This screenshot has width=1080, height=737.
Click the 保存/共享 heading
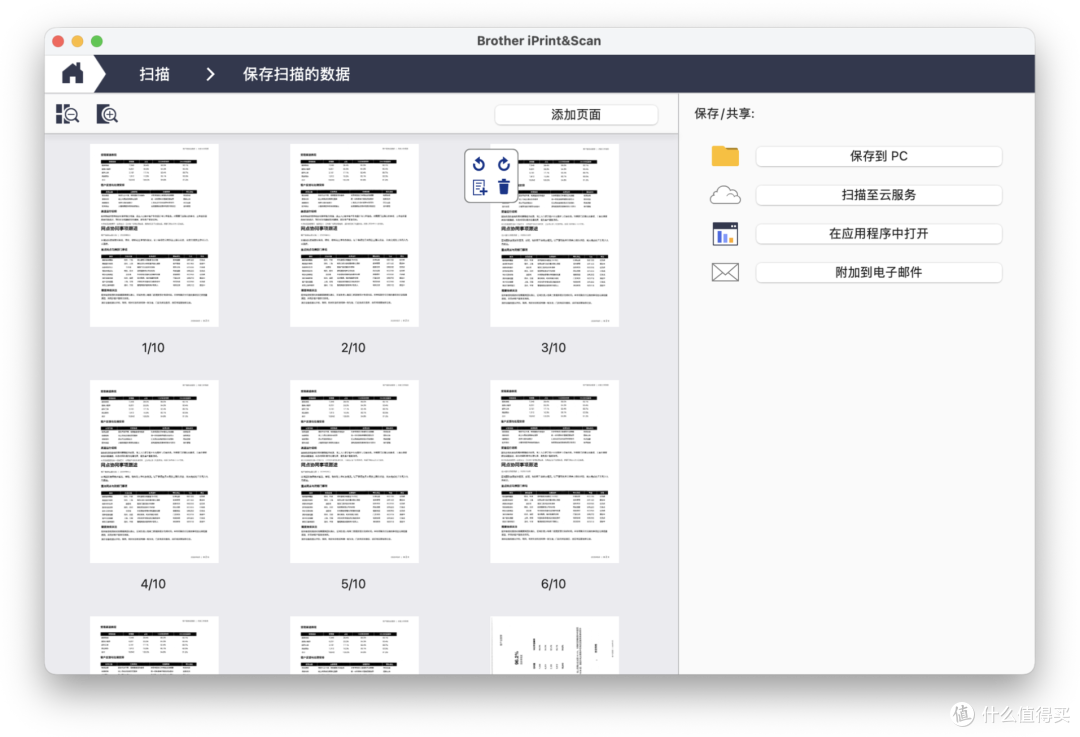point(724,114)
